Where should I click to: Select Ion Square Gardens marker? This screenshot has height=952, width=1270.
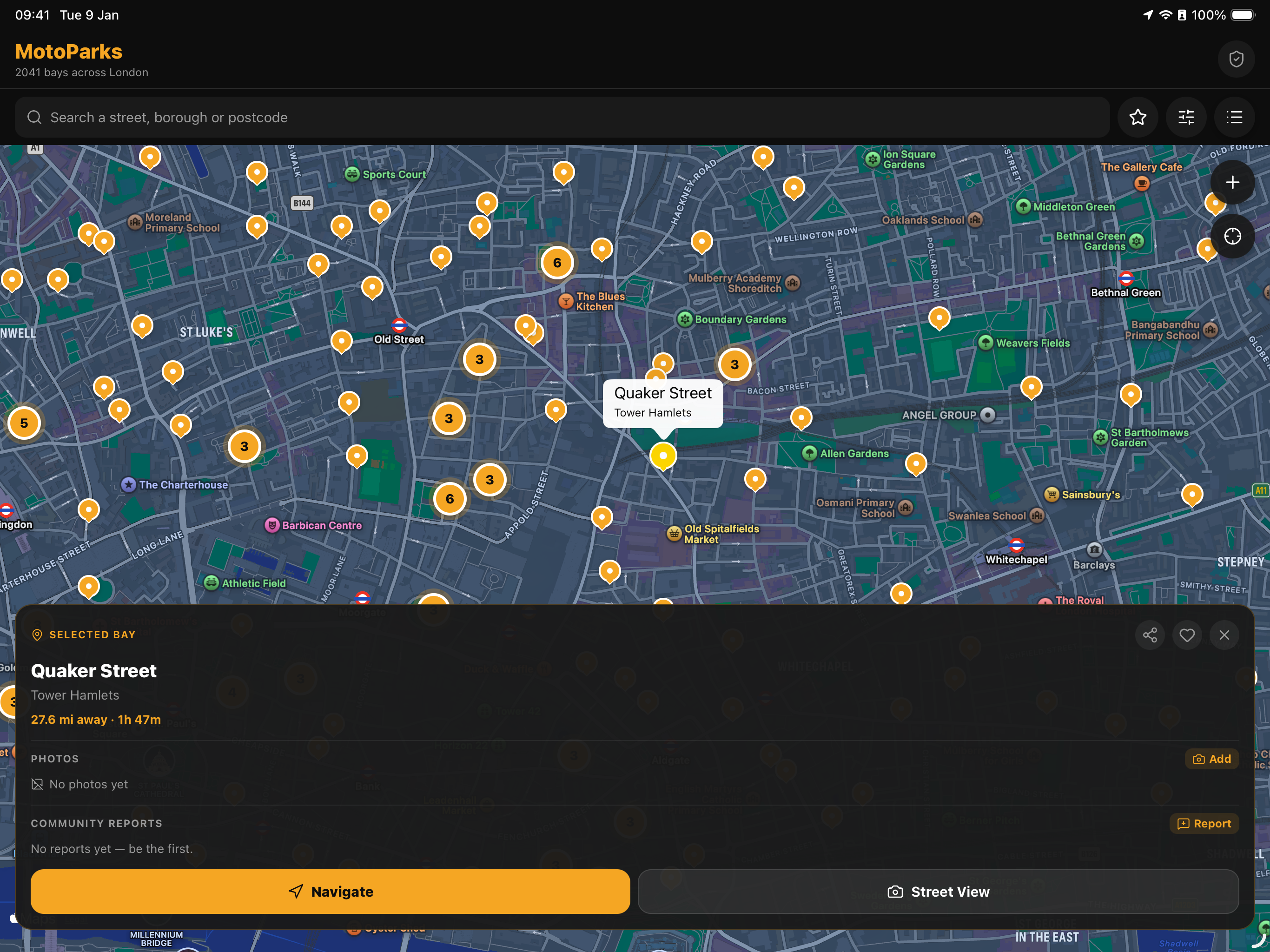pyautogui.click(x=873, y=159)
